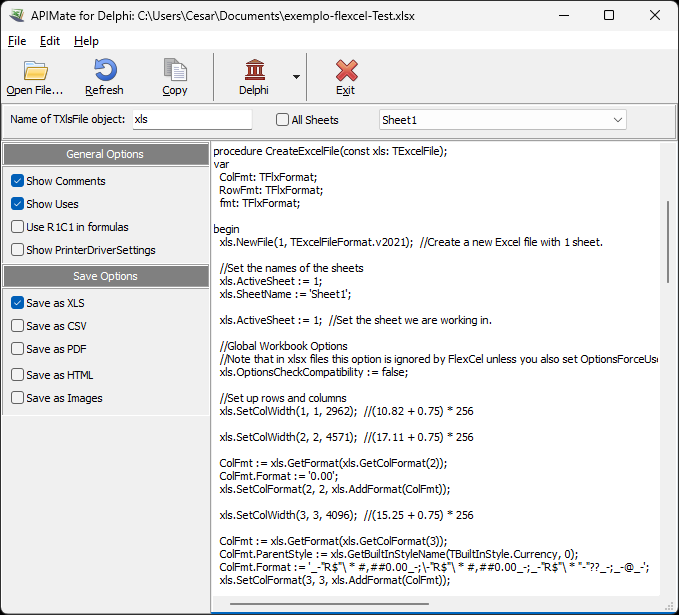Click the 'begin' keyword line
The width and height of the screenshot is (679, 615).
click(x=226, y=229)
